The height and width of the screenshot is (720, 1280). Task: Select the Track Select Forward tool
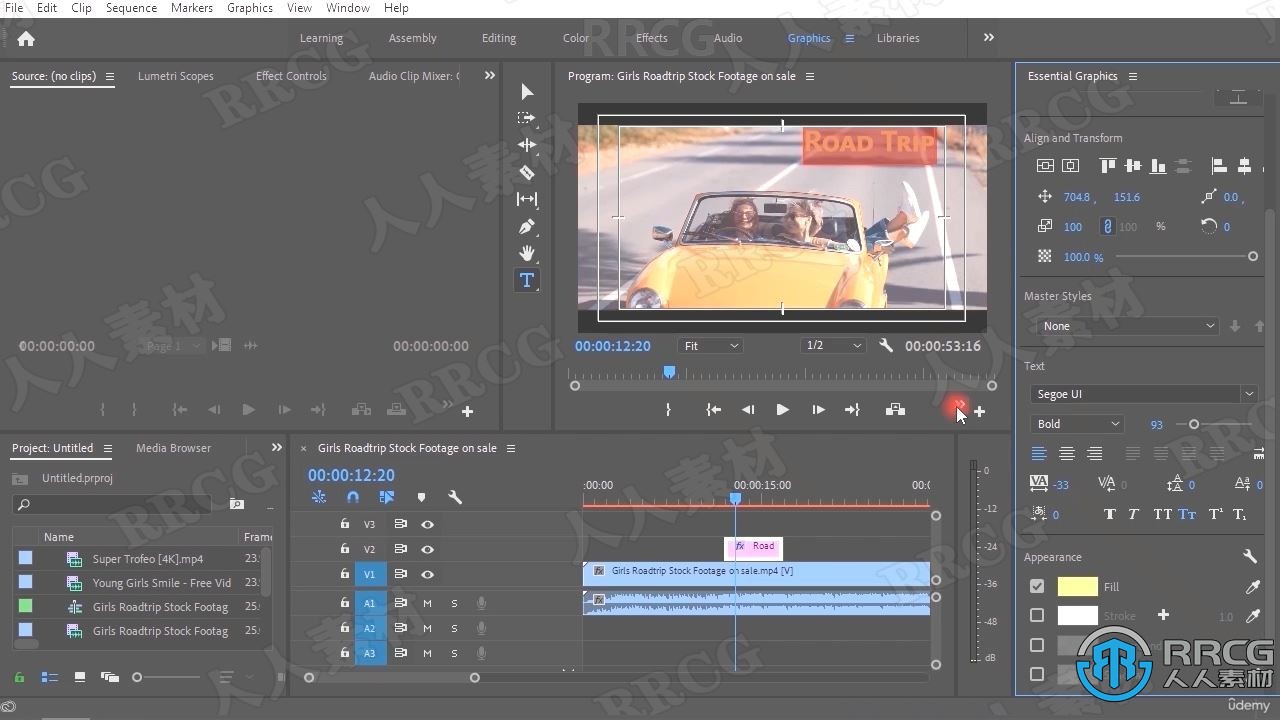pyautogui.click(x=526, y=118)
